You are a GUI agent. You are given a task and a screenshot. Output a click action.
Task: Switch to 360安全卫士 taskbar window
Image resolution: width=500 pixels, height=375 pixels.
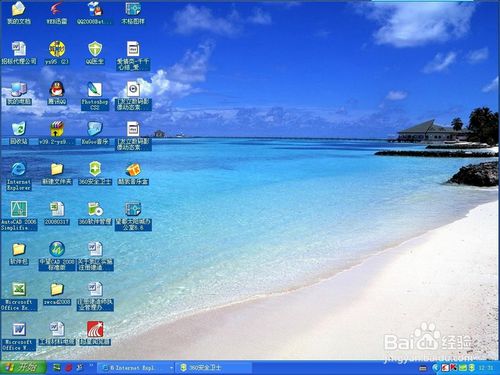coord(214,368)
